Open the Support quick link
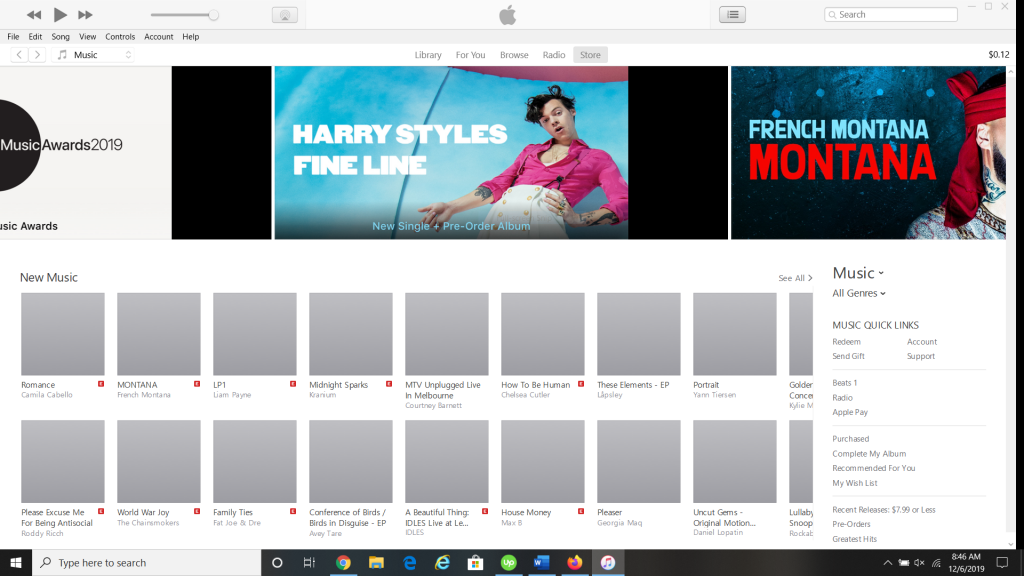 (921, 356)
